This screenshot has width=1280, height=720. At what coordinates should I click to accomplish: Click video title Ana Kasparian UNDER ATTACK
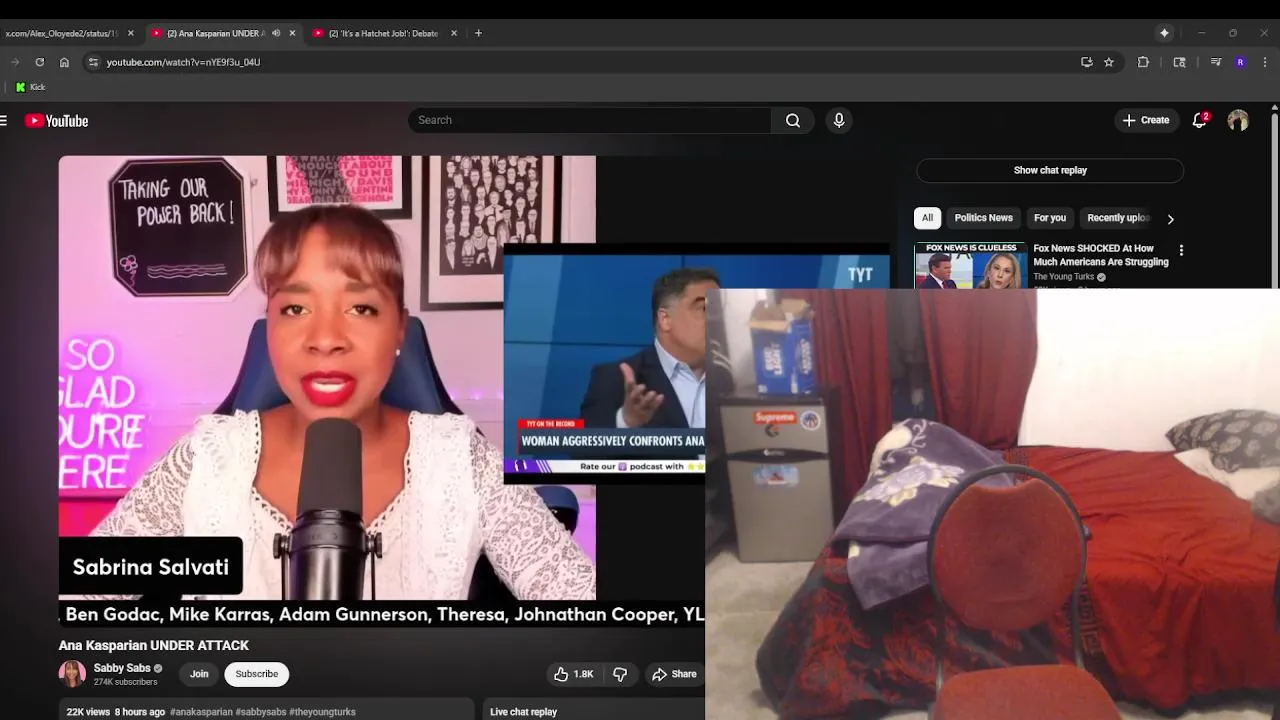[154, 646]
